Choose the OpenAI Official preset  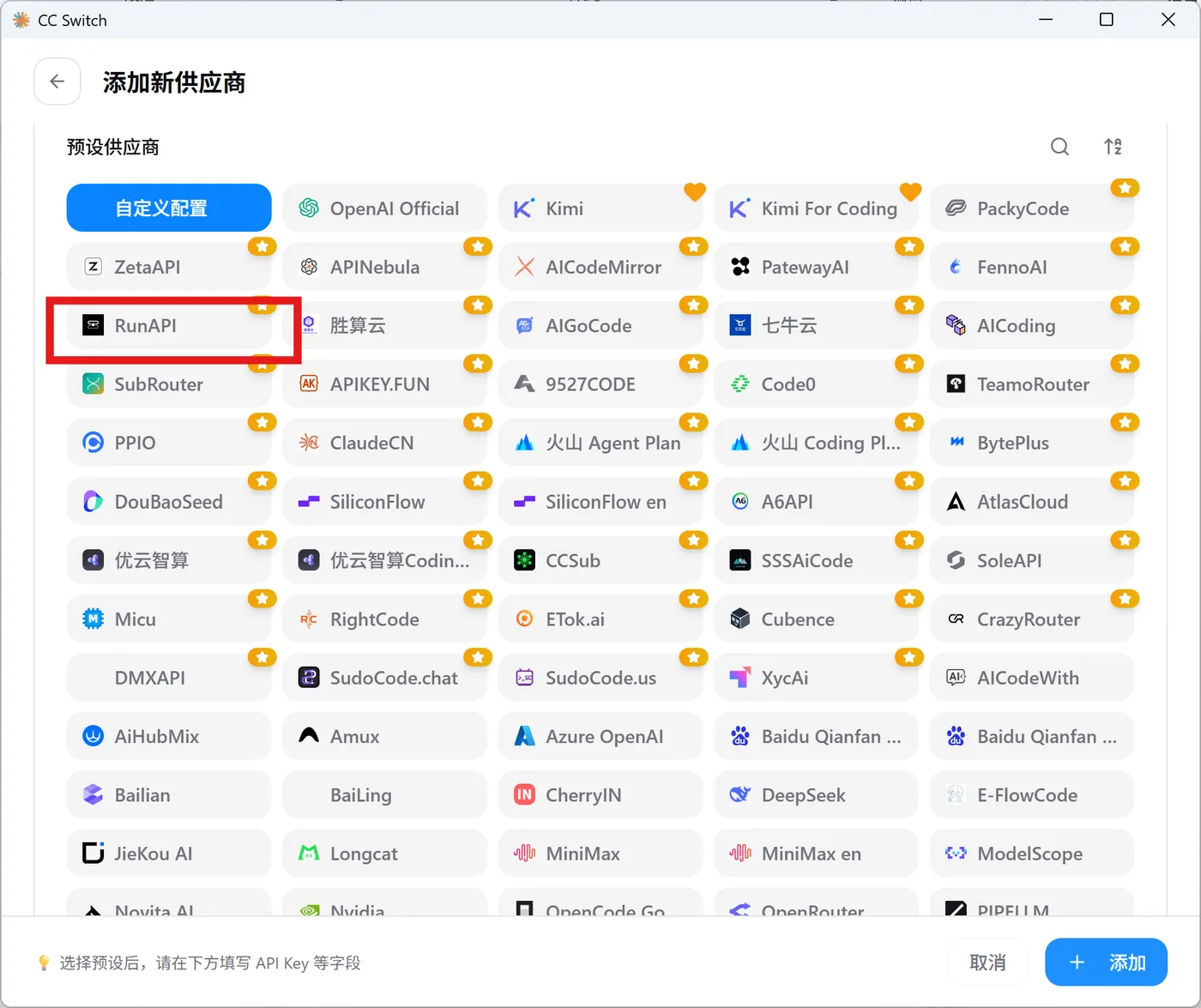click(384, 208)
